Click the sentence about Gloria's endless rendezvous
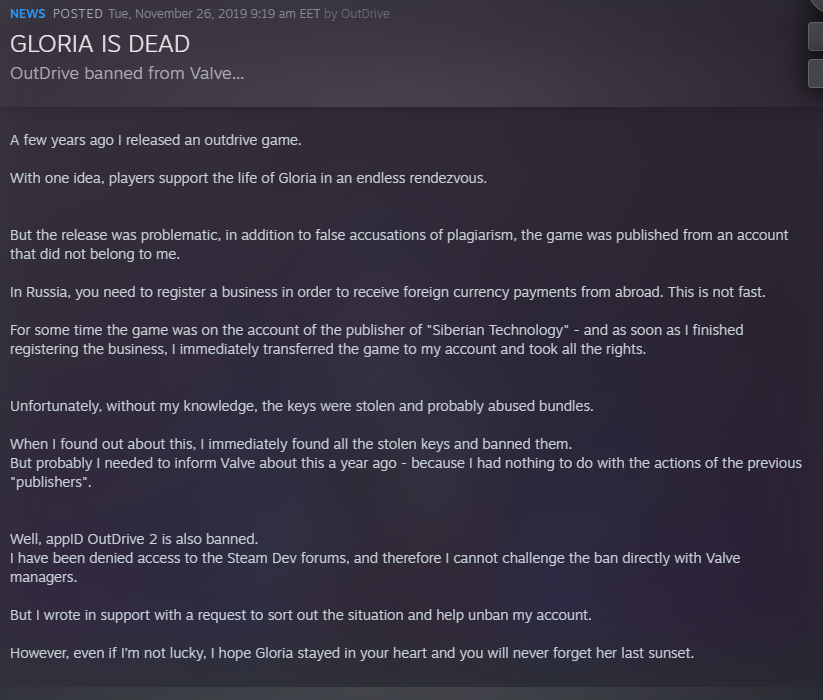 click(248, 178)
